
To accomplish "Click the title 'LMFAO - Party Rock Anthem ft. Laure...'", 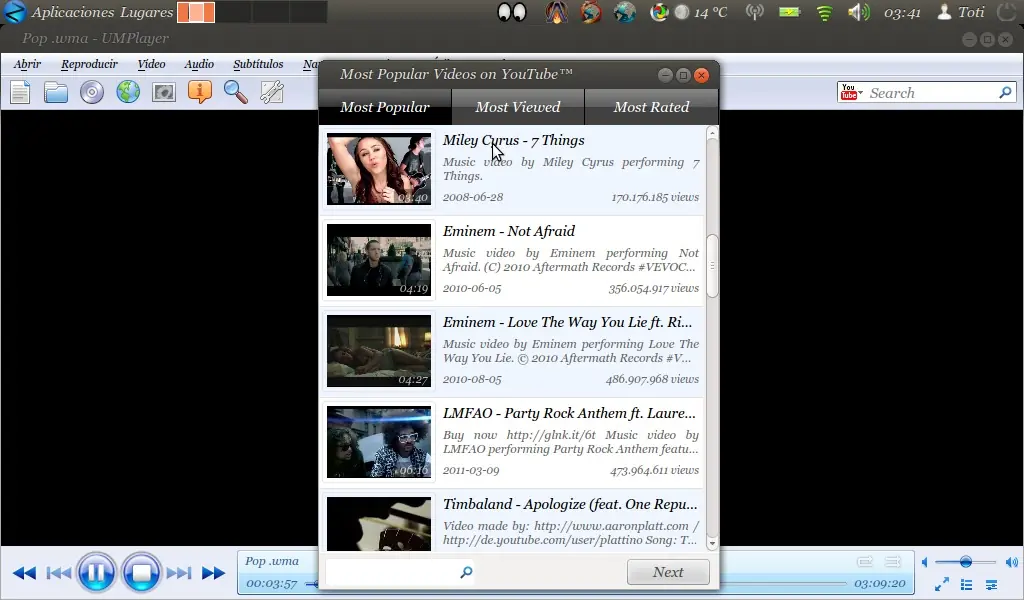I will (x=569, y=413).
